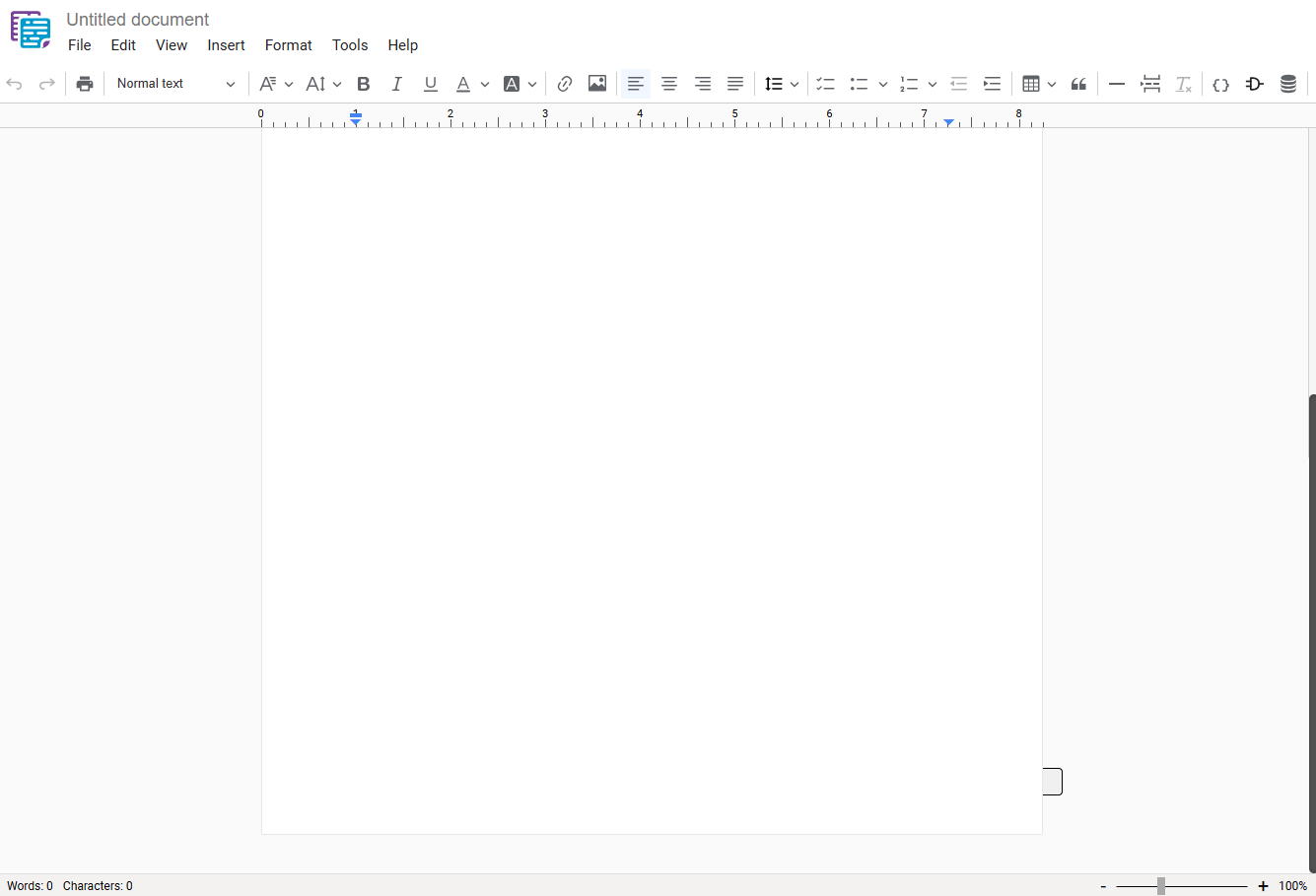Viewport: 1316px width, 896px height.
Task: Expand the bulleted list dropdown arrow
Action: [883, 85]
